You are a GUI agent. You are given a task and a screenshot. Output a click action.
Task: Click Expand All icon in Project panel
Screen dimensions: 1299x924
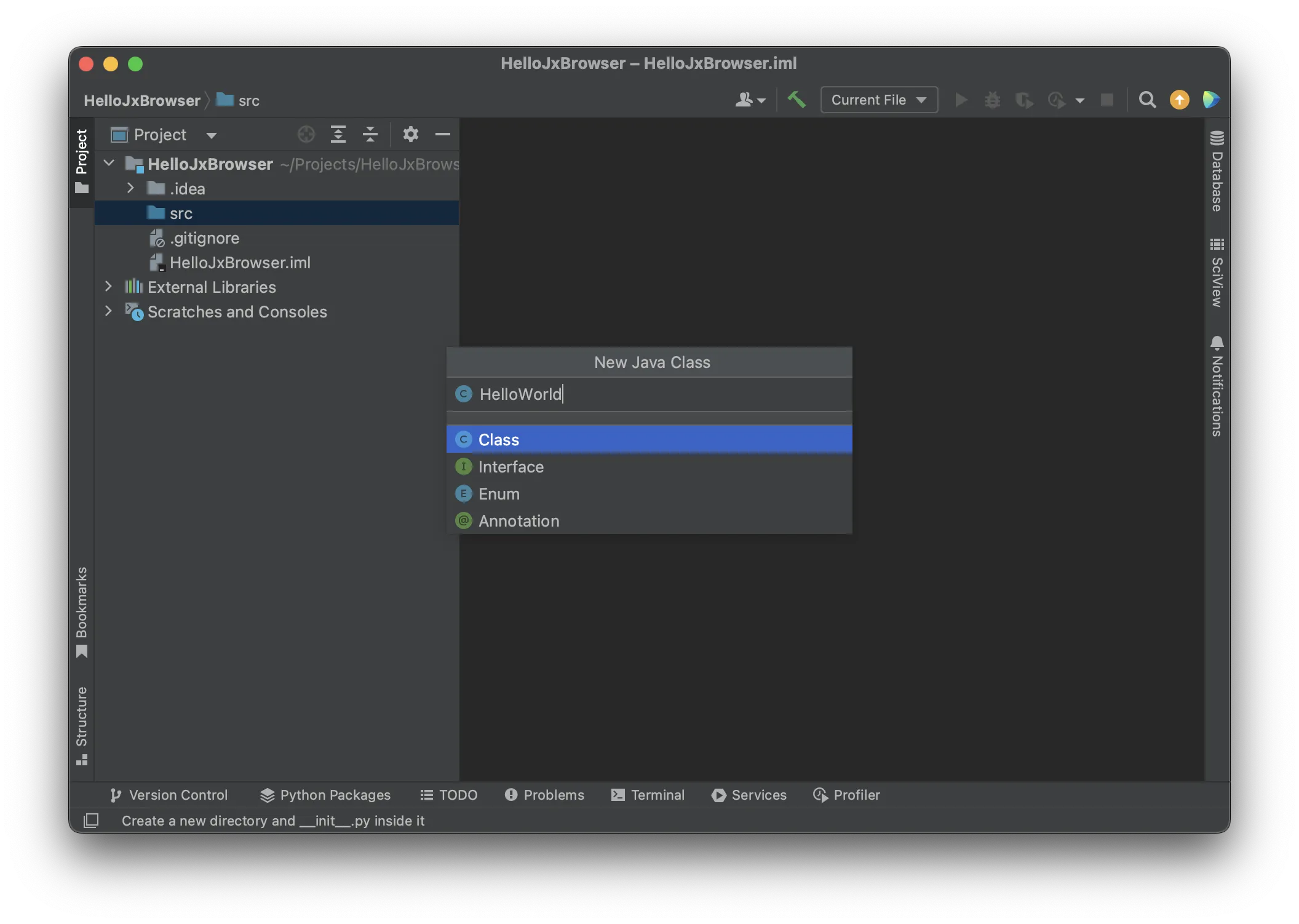tap(338, 134)
